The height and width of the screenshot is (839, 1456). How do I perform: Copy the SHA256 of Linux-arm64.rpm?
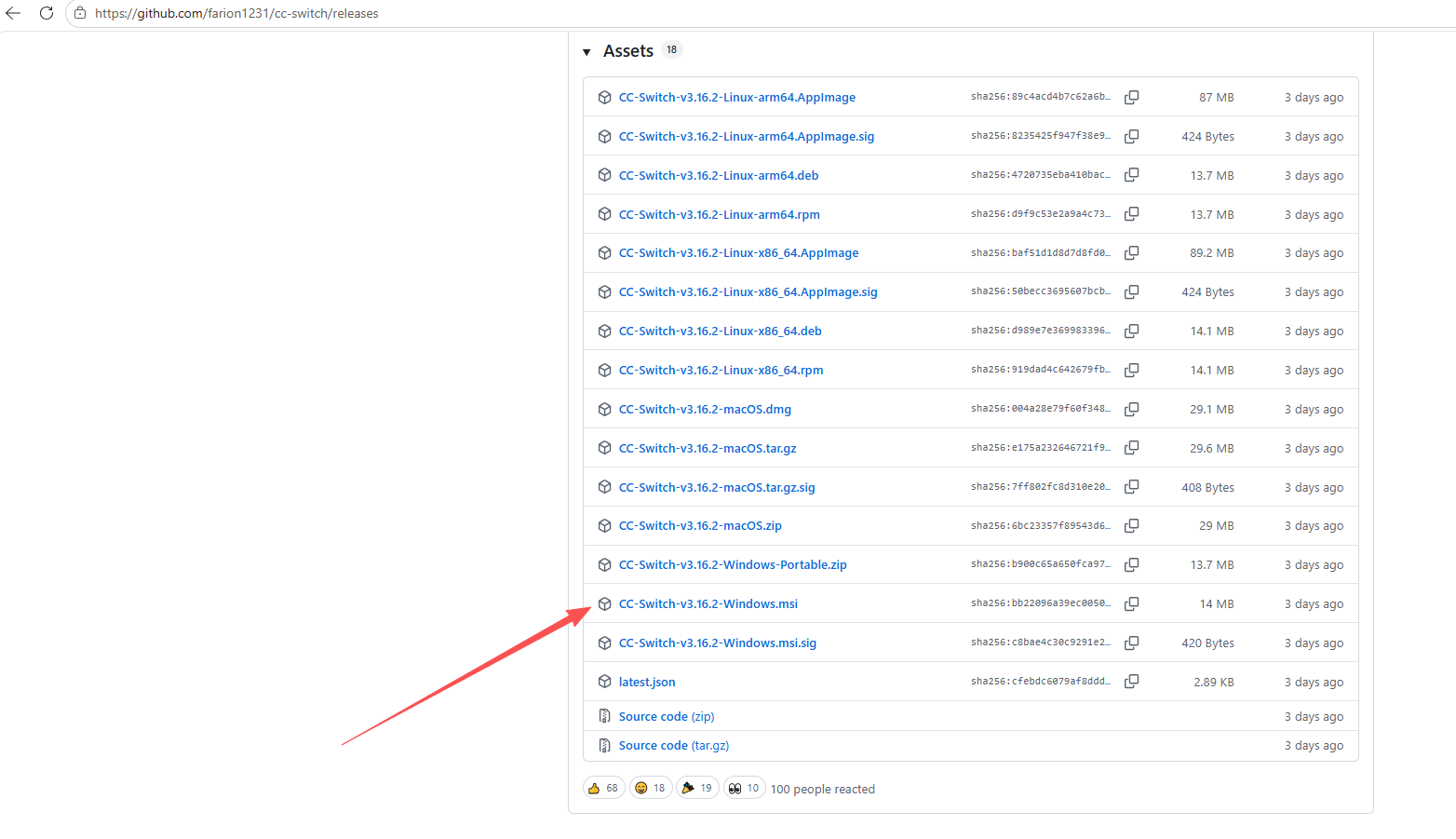1132,214
